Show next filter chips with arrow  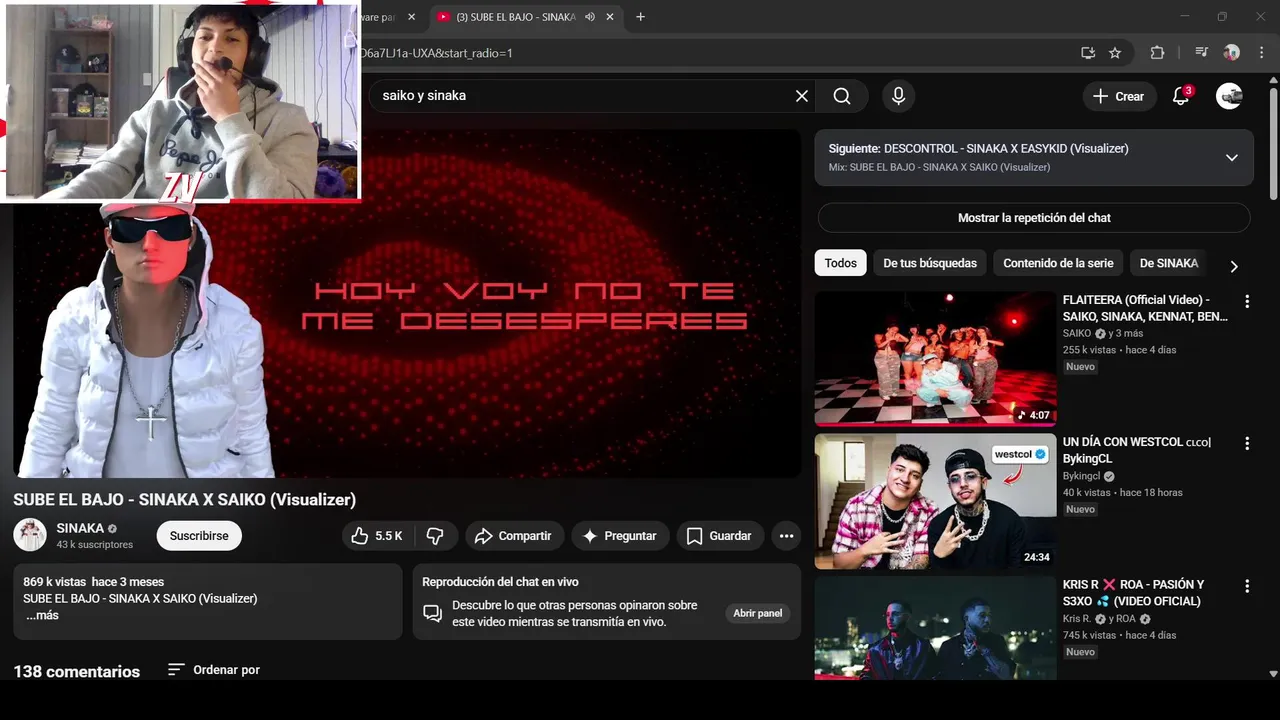(1233, 266)
